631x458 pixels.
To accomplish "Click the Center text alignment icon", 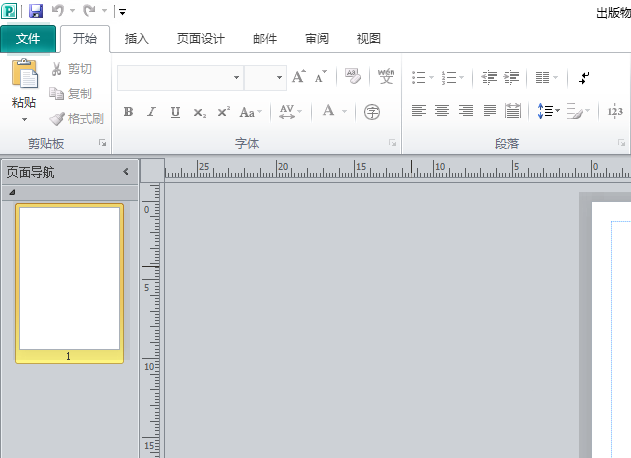I will coord(442,111).
